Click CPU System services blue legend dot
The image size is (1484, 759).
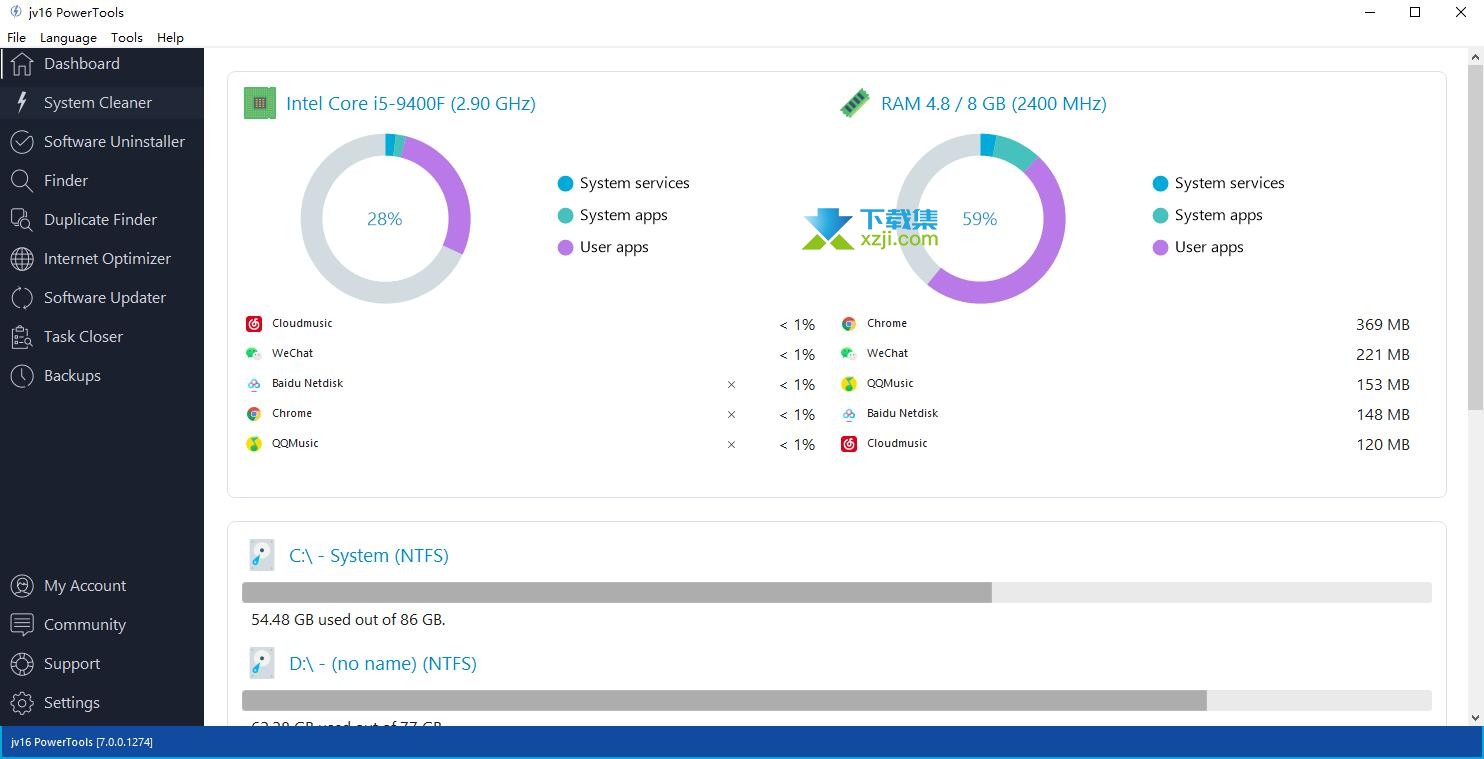point(565,183)
